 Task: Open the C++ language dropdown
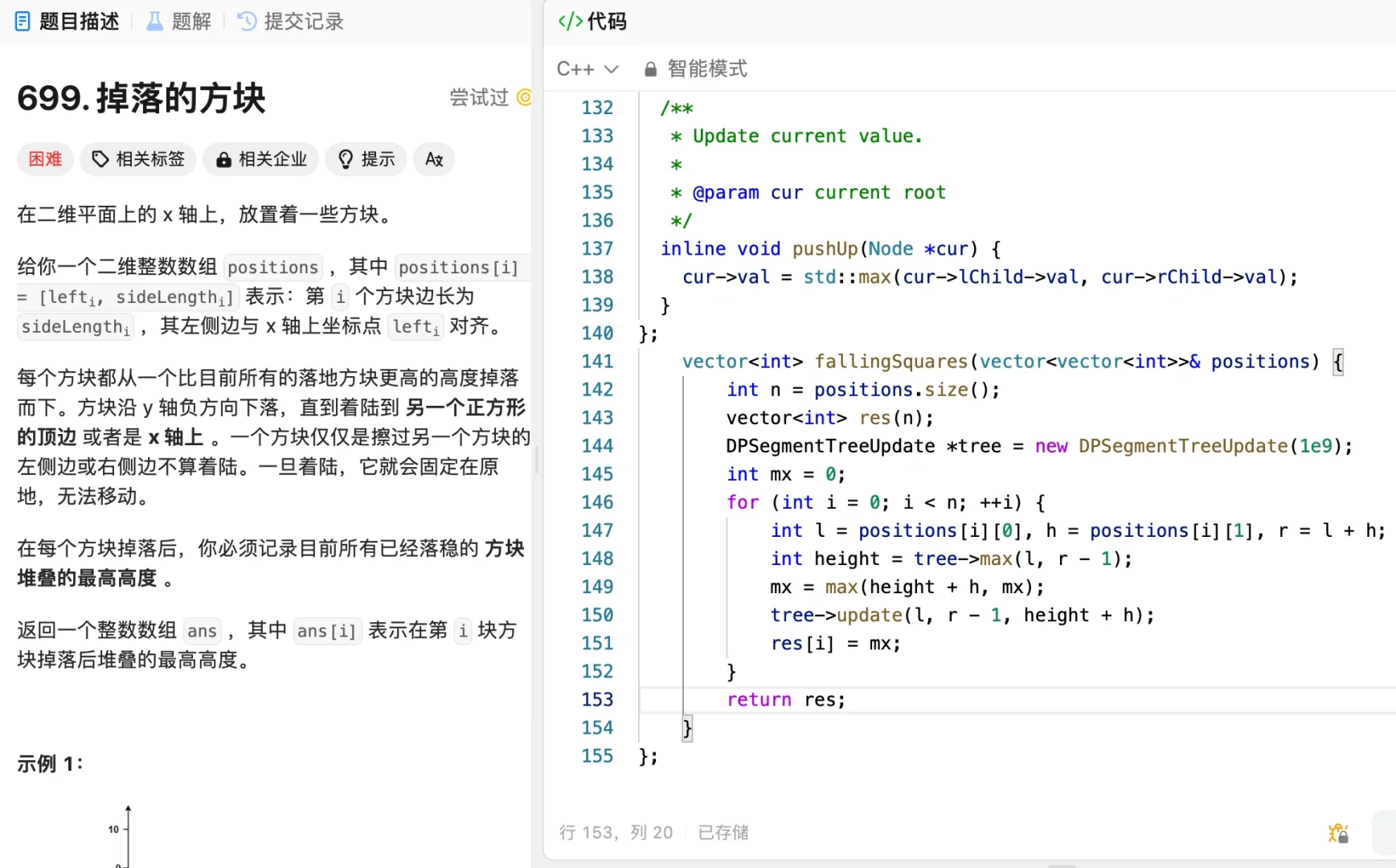(587, 69)
